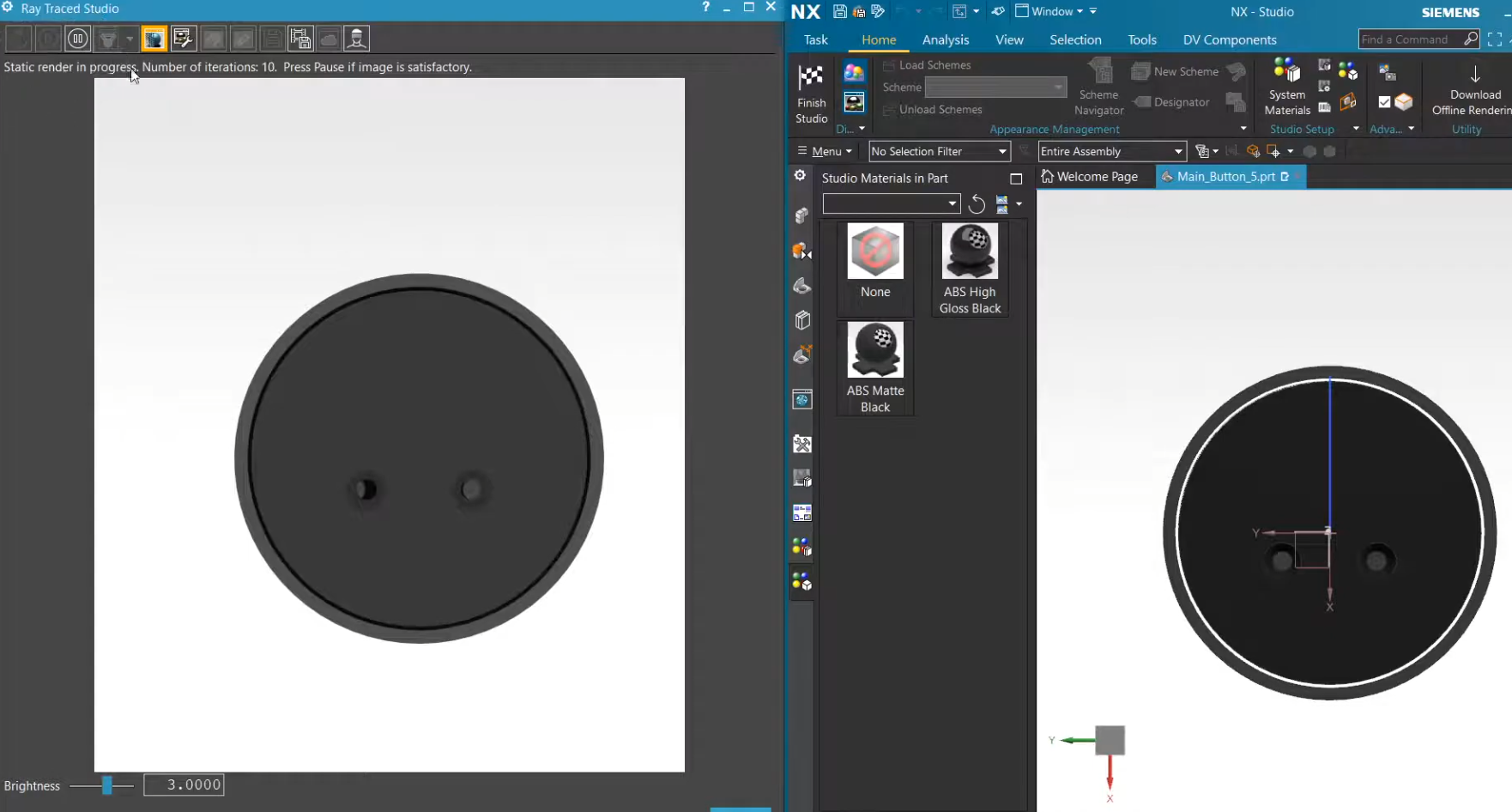Screen dimensions: 1512x812
Task: Click the save work part only icon
Action: coord(859,11)
